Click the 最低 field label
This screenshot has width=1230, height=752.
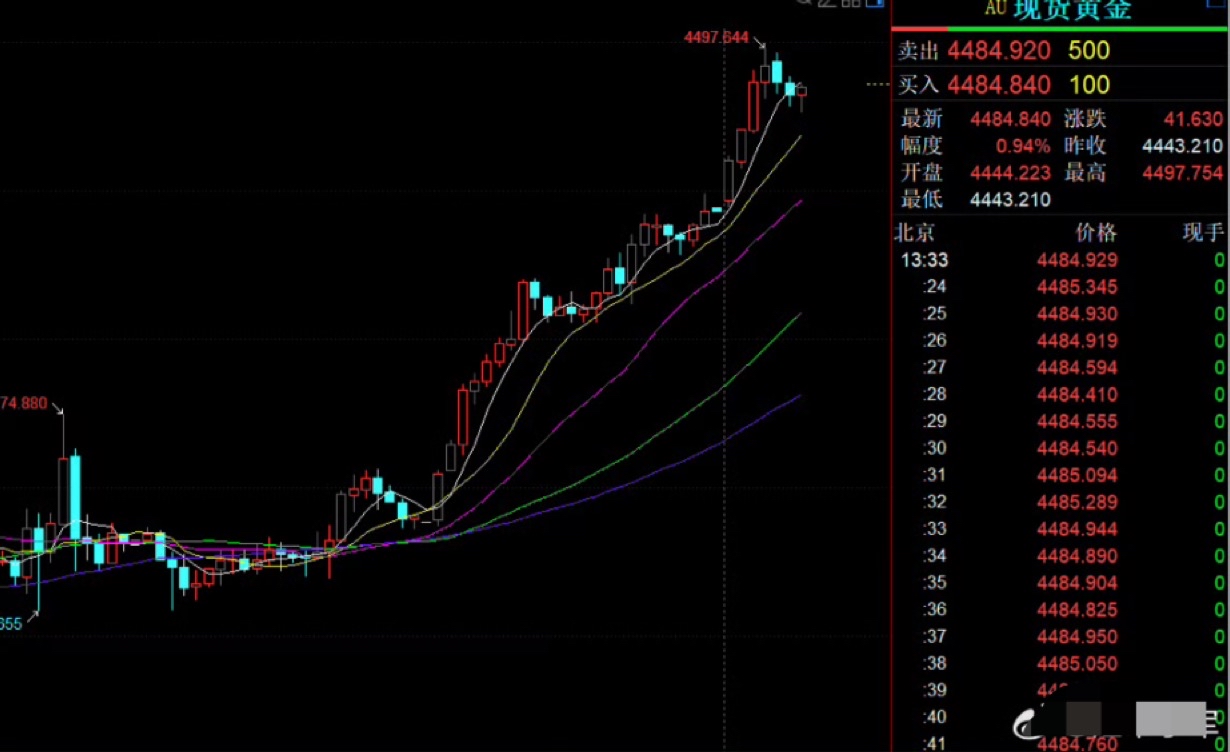(x=921, y=200)
